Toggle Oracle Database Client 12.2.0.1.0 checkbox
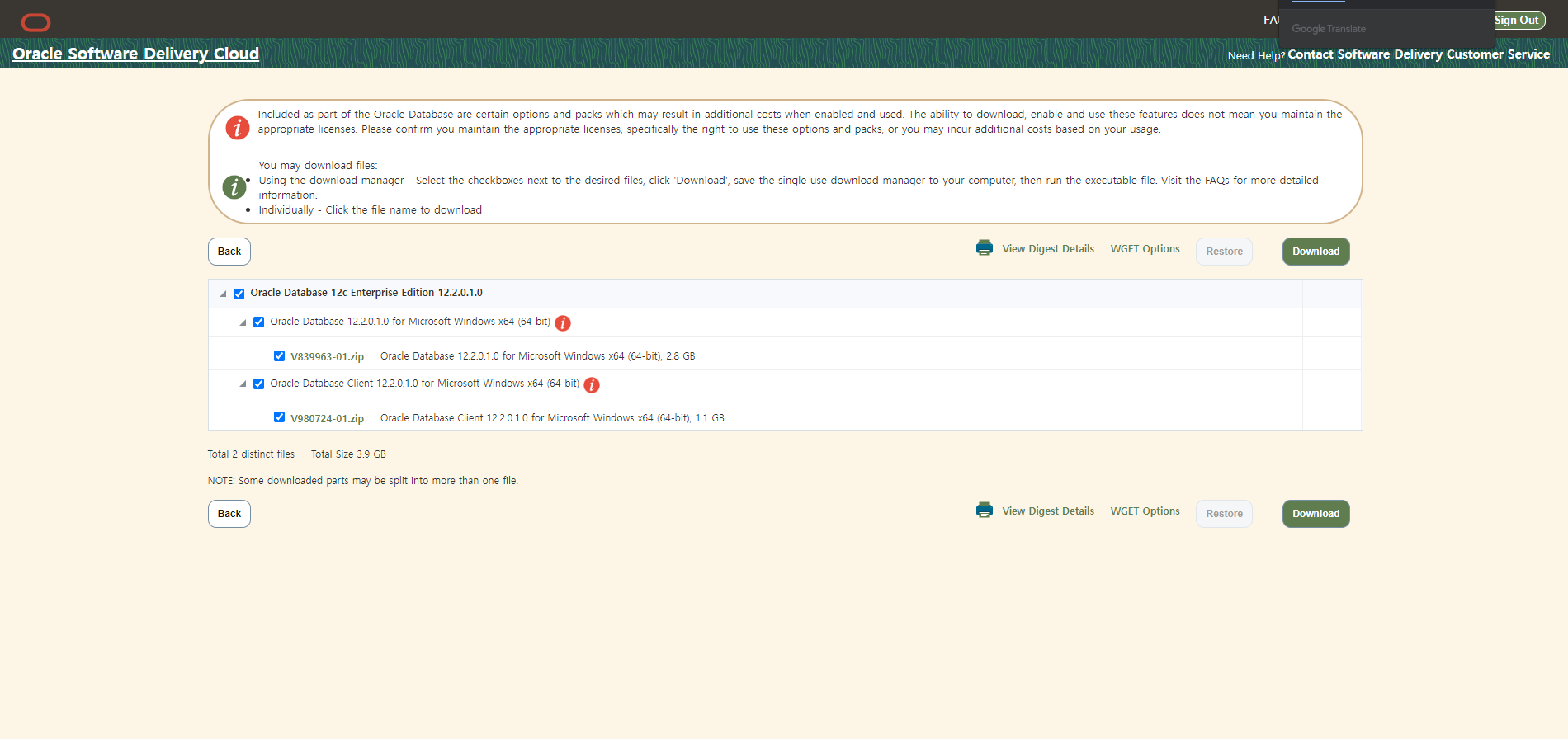Viewport: 1568px width, 739px height. (259, 384)
